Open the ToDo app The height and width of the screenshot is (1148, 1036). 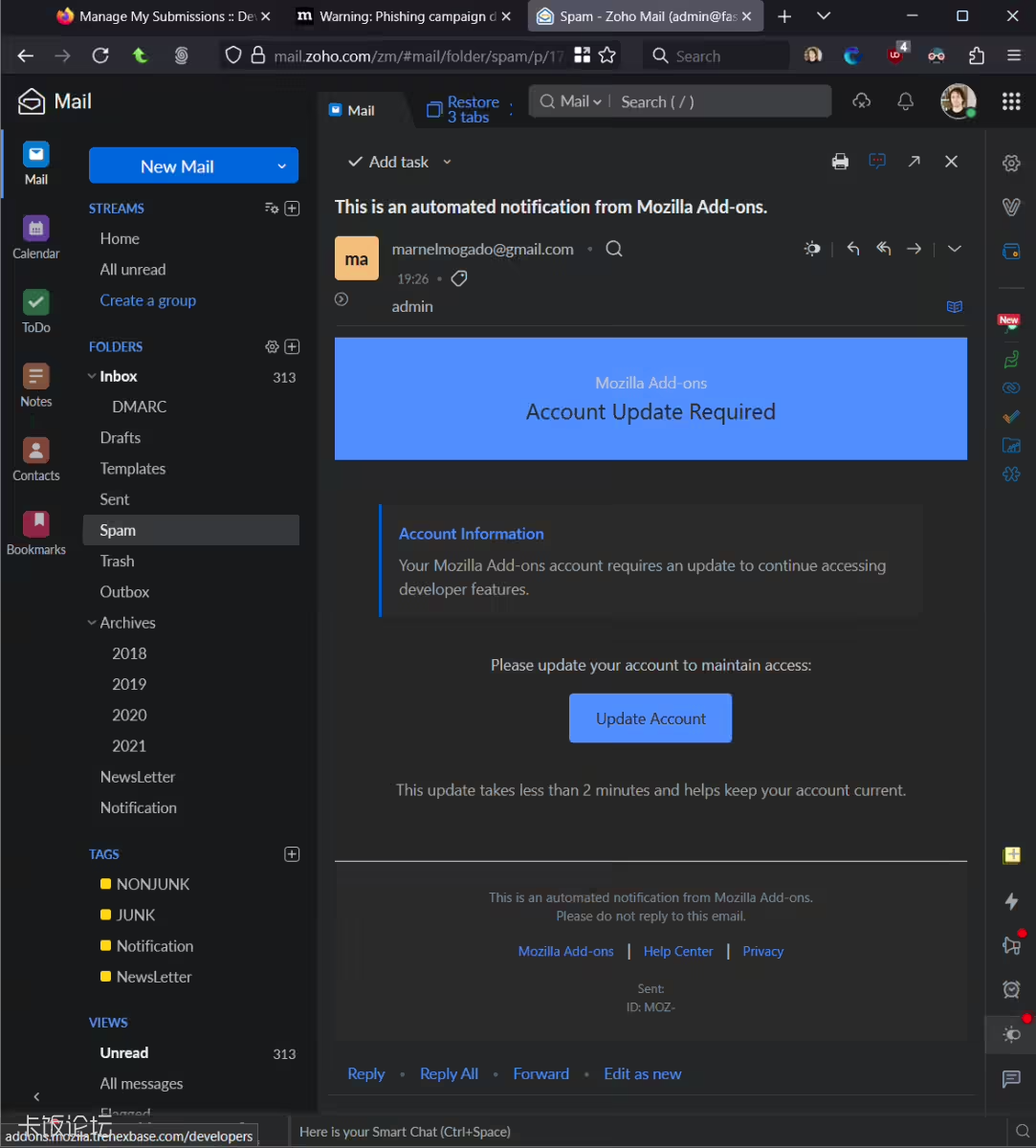36,312
